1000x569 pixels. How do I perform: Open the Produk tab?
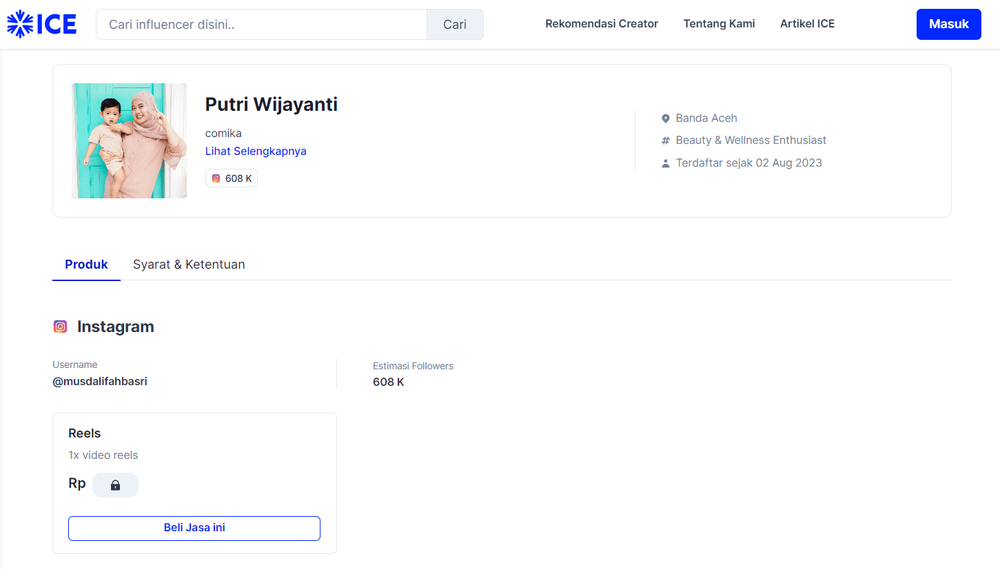(x=86, y=265)
